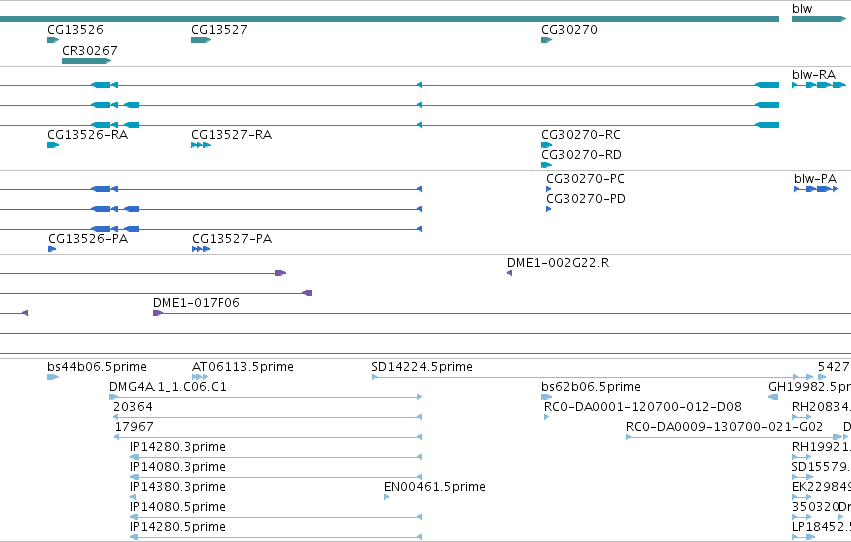Select the CG30270-RD transcript label
The image size is (851, 542).
click(581, 155)
